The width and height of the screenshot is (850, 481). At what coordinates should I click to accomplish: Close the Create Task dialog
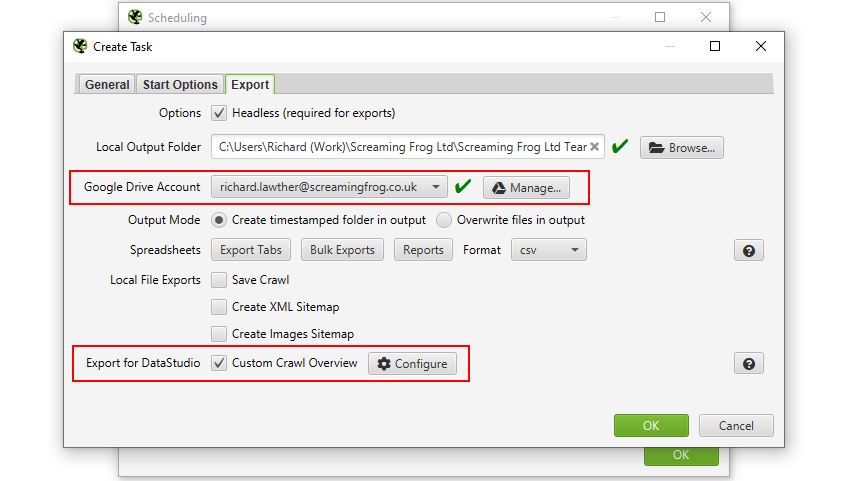(x=761, y=47)
